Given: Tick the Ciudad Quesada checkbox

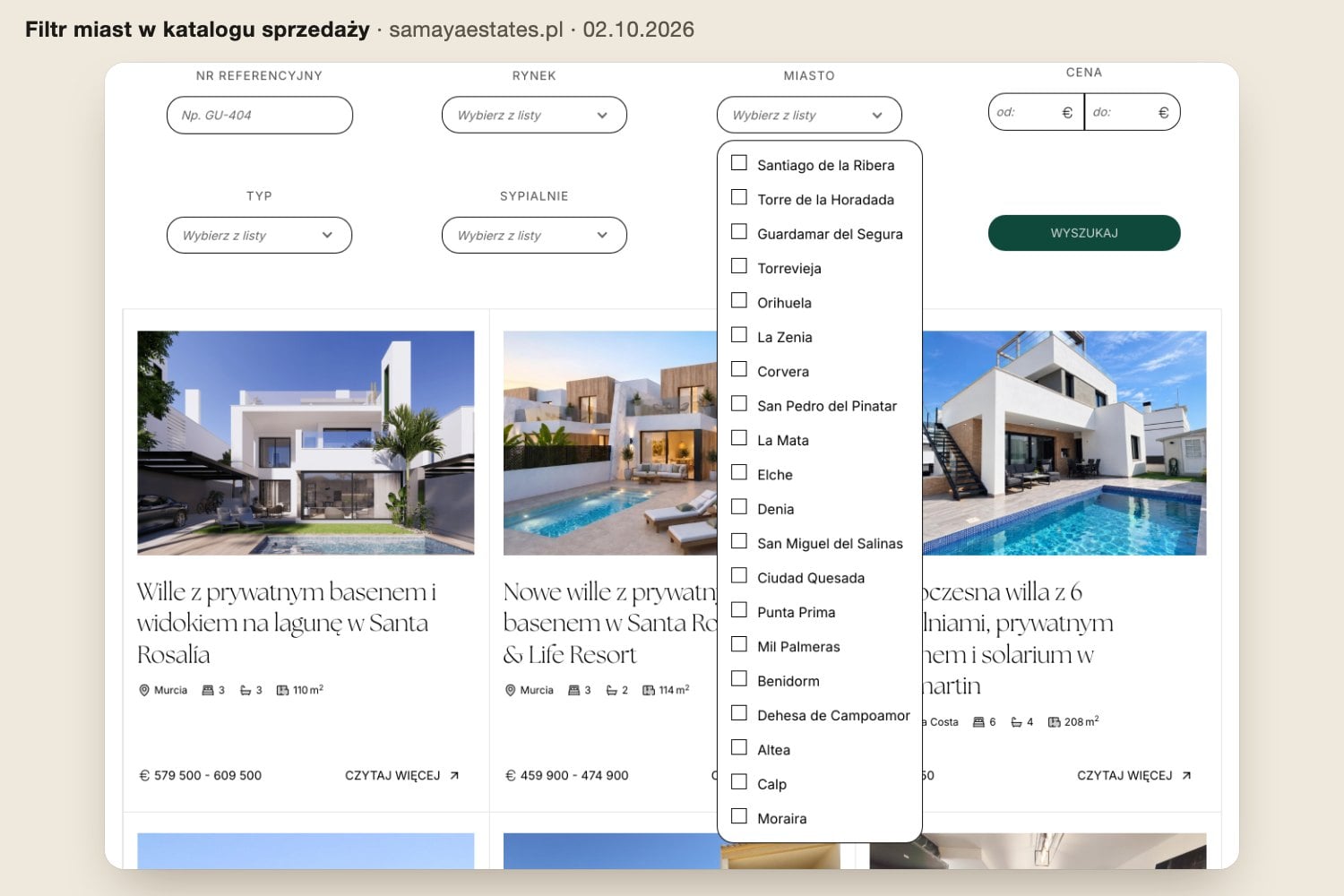Looking at the screenshot, I should click(x=739, y=575).
